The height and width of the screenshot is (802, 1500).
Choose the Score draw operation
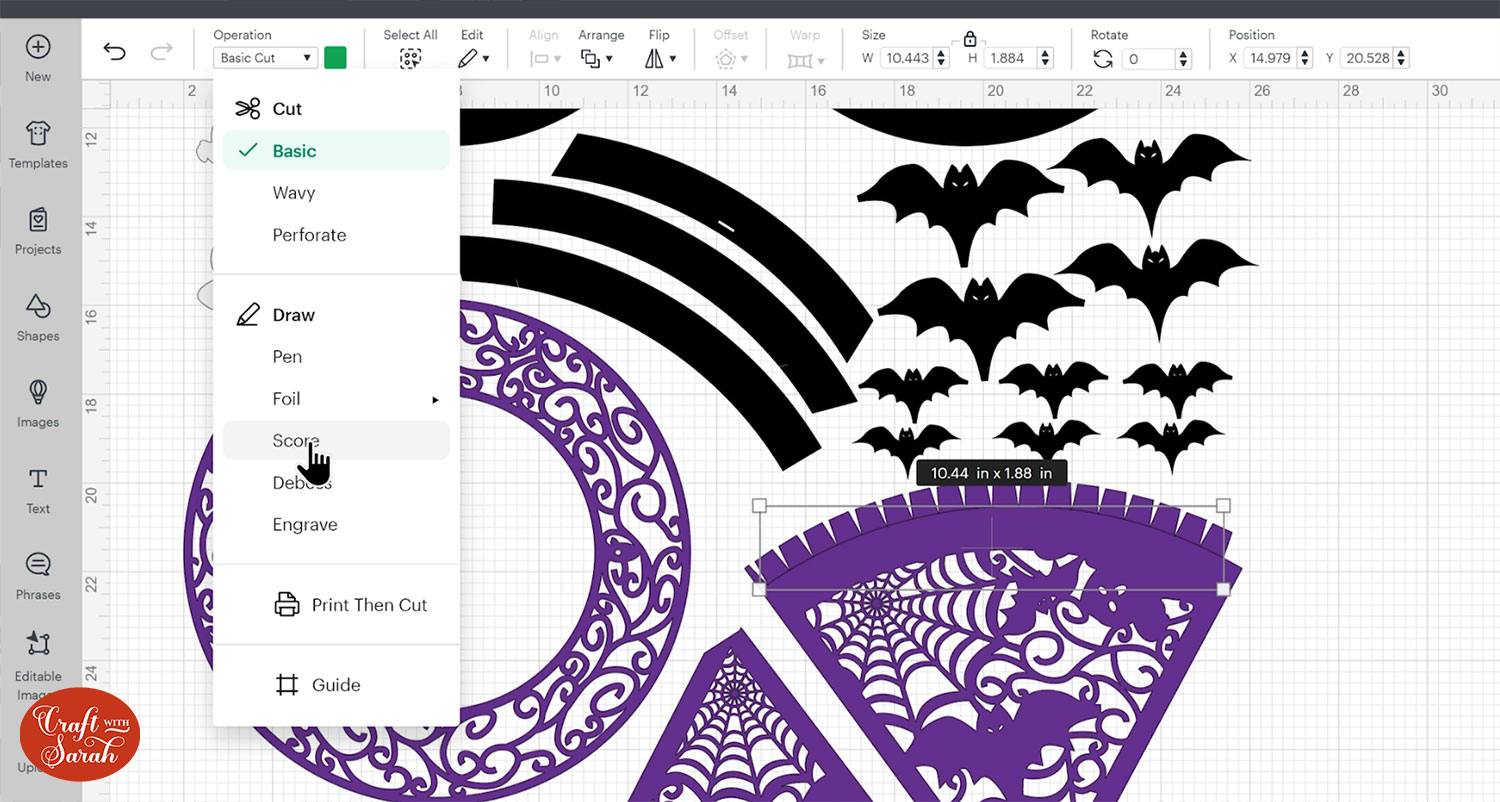click(296, 440)
